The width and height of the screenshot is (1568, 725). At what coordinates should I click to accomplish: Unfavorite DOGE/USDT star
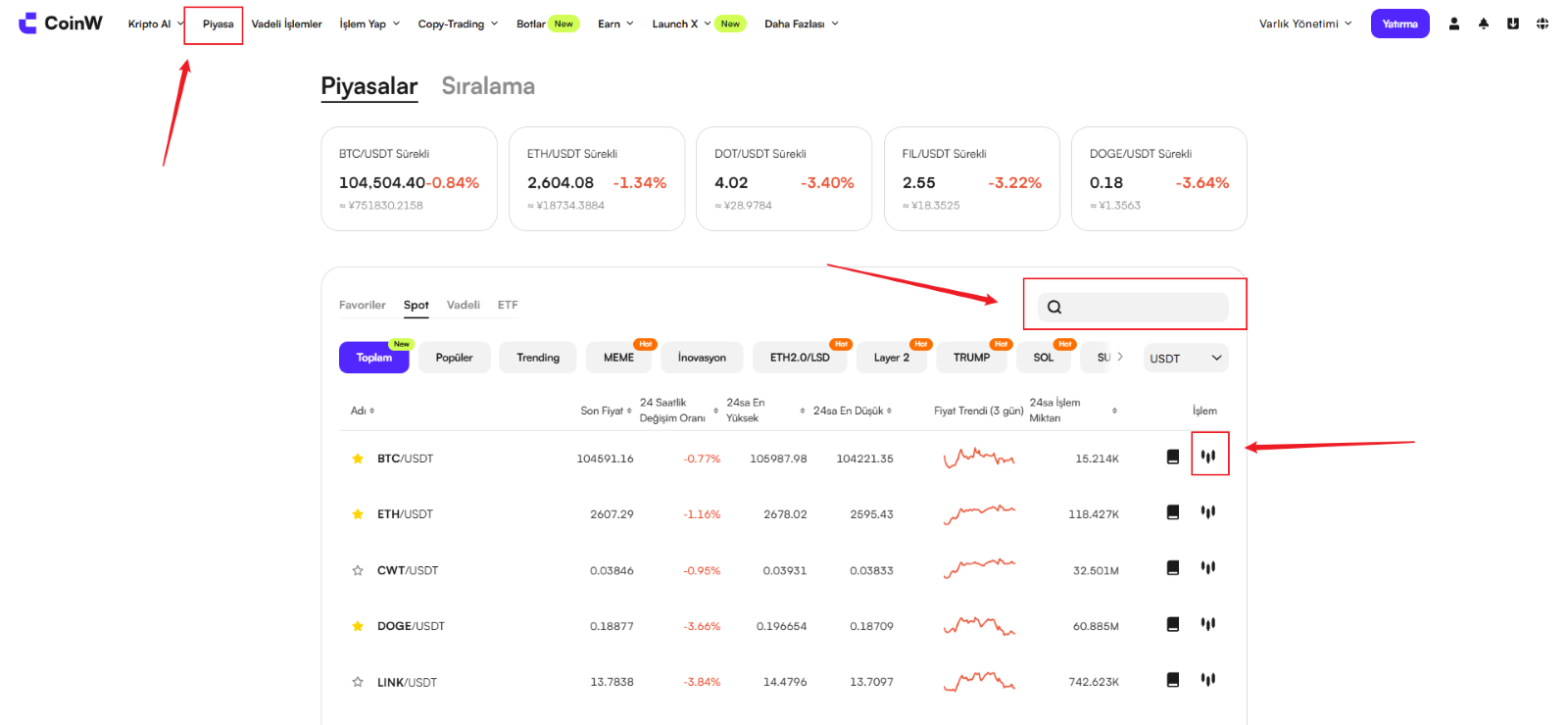point(358,626)
